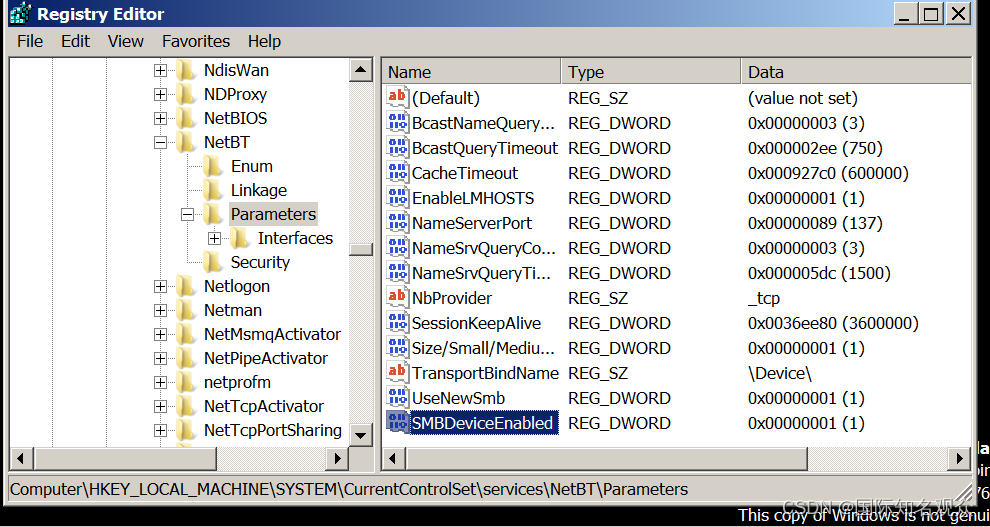The image size is (990, 527).
Task: Click the SessionKeepAlive DWORD icon
Action: (x=397, y=322)
